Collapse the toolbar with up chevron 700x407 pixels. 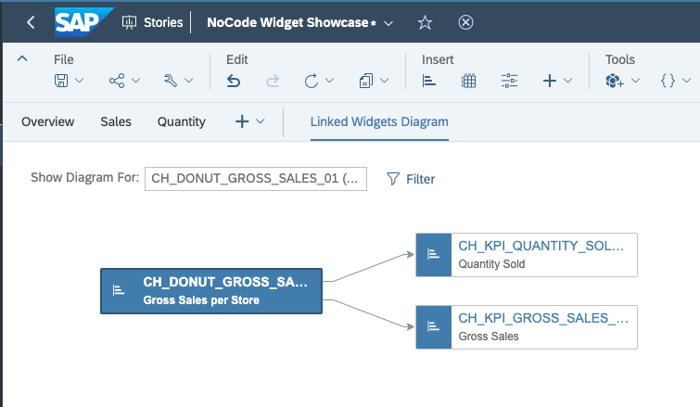tap(22, 58)
